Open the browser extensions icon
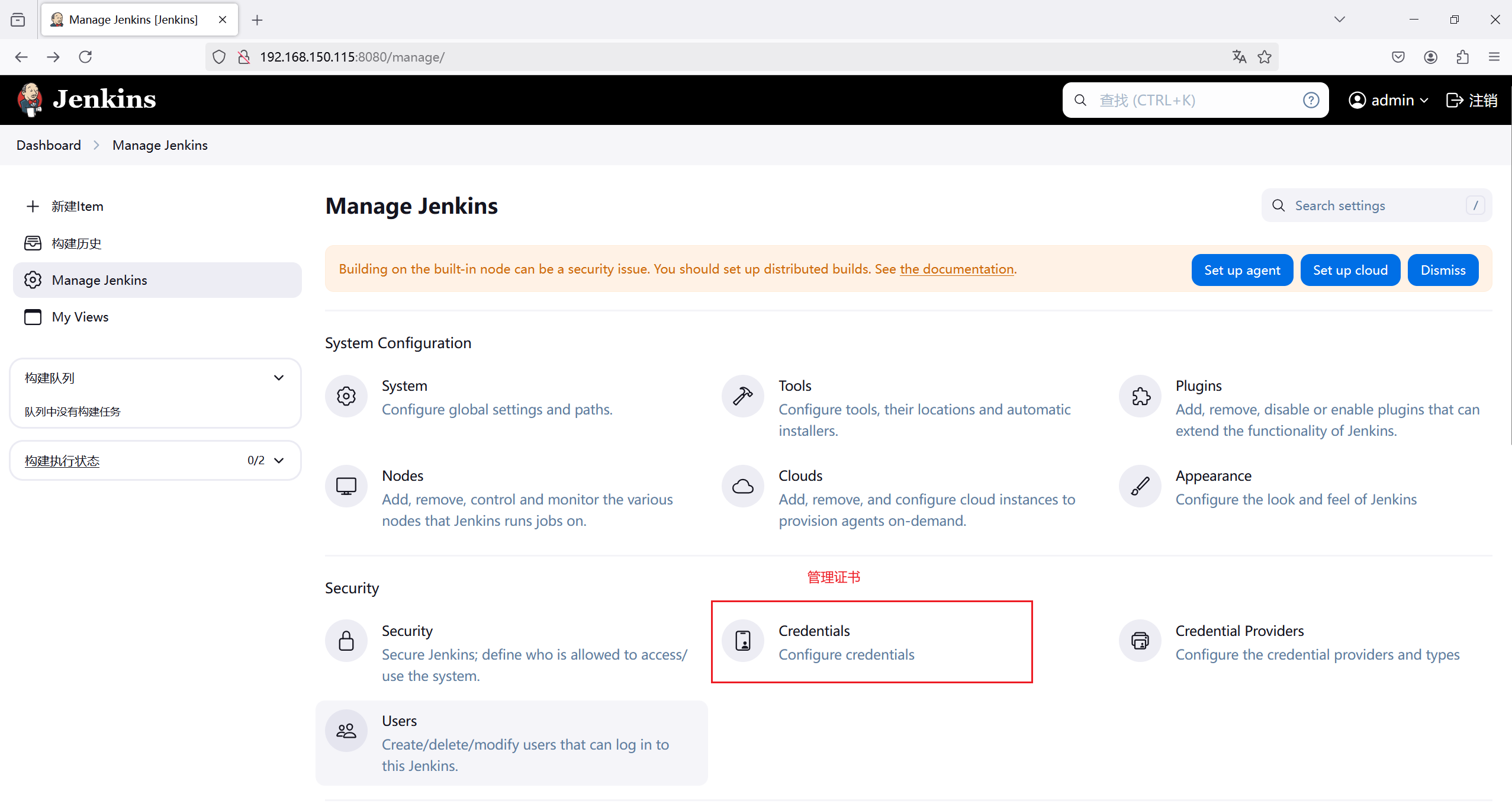The height and width of the screenshot is (810, 1512). pos(1462,57)
